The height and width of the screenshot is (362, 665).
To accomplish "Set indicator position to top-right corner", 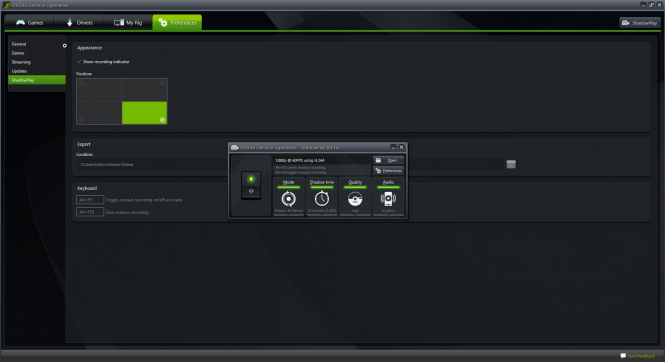I will 144,90.
